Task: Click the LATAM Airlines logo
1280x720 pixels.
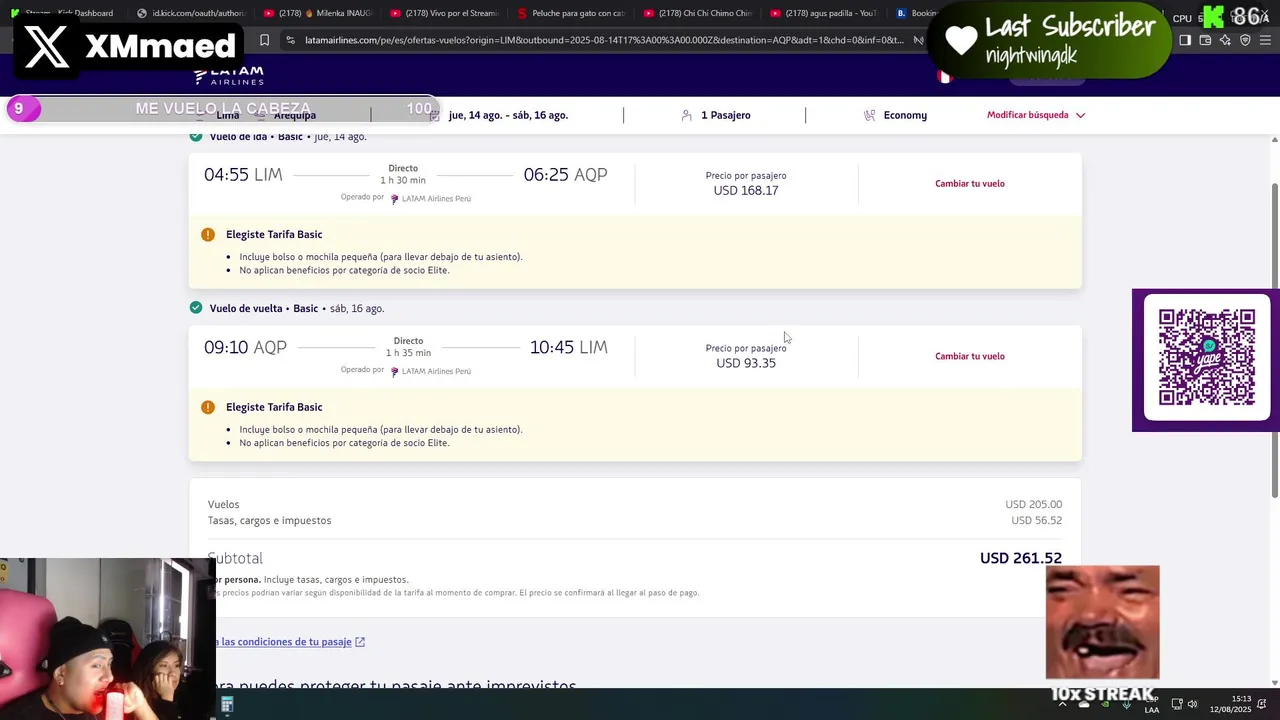Action: (x=229, y=75)
